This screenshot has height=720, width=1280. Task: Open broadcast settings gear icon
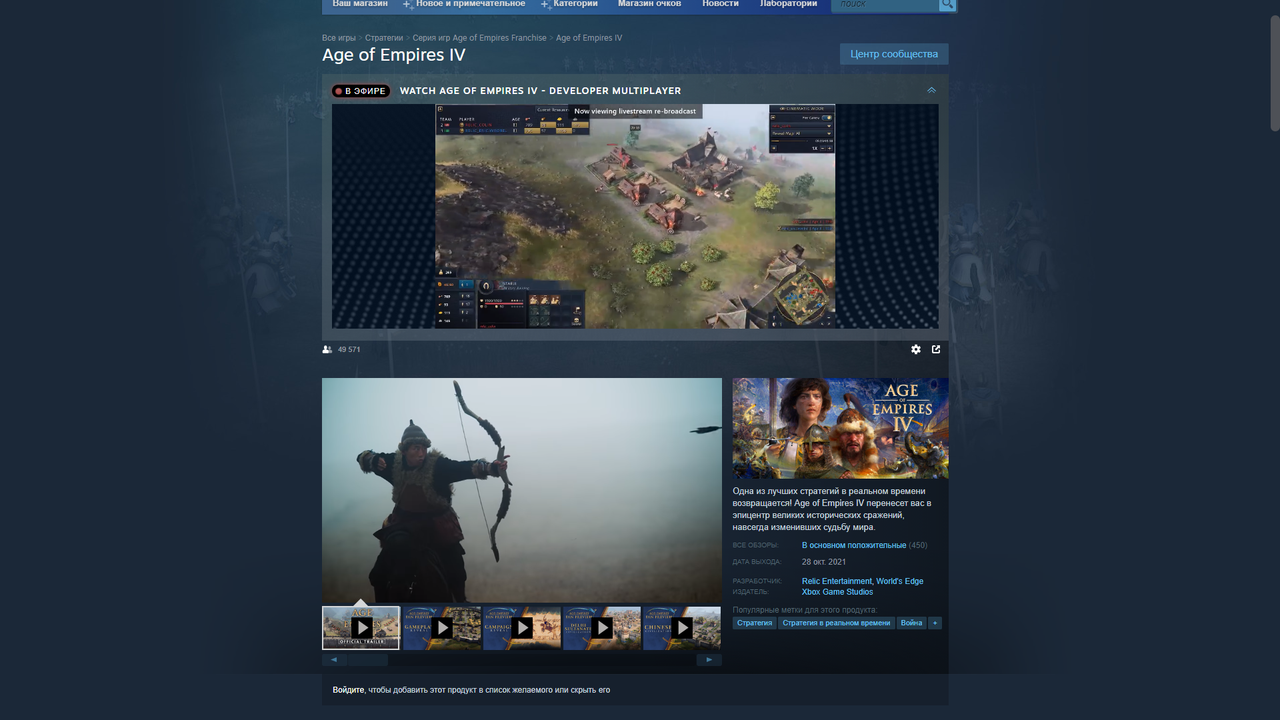tap(916, 349)
